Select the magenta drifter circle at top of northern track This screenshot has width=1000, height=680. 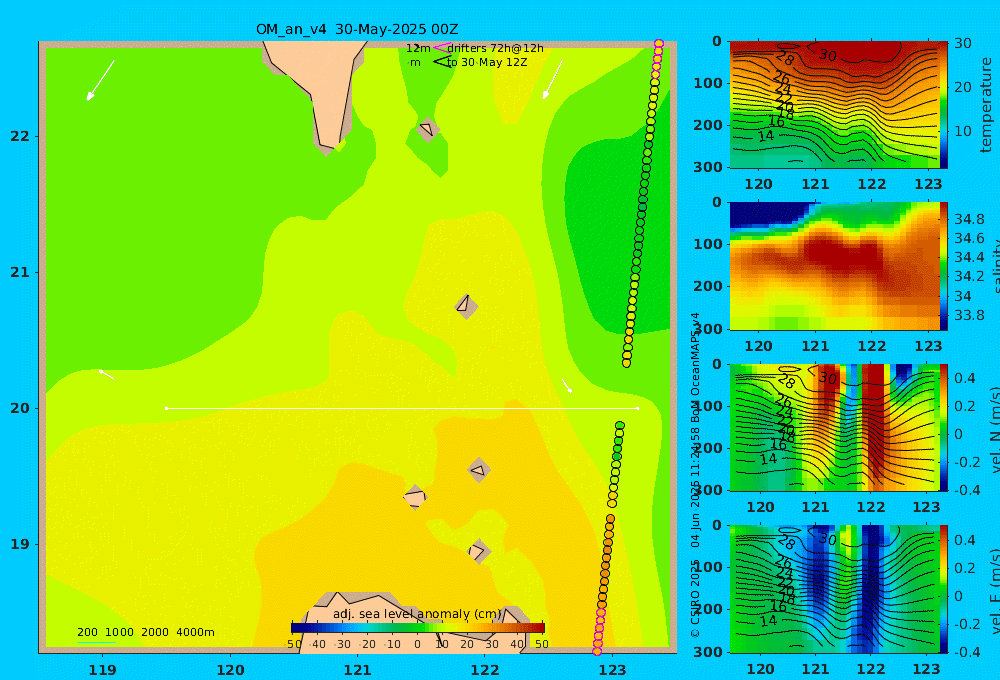pyautogui.click(x=659, y=44)
